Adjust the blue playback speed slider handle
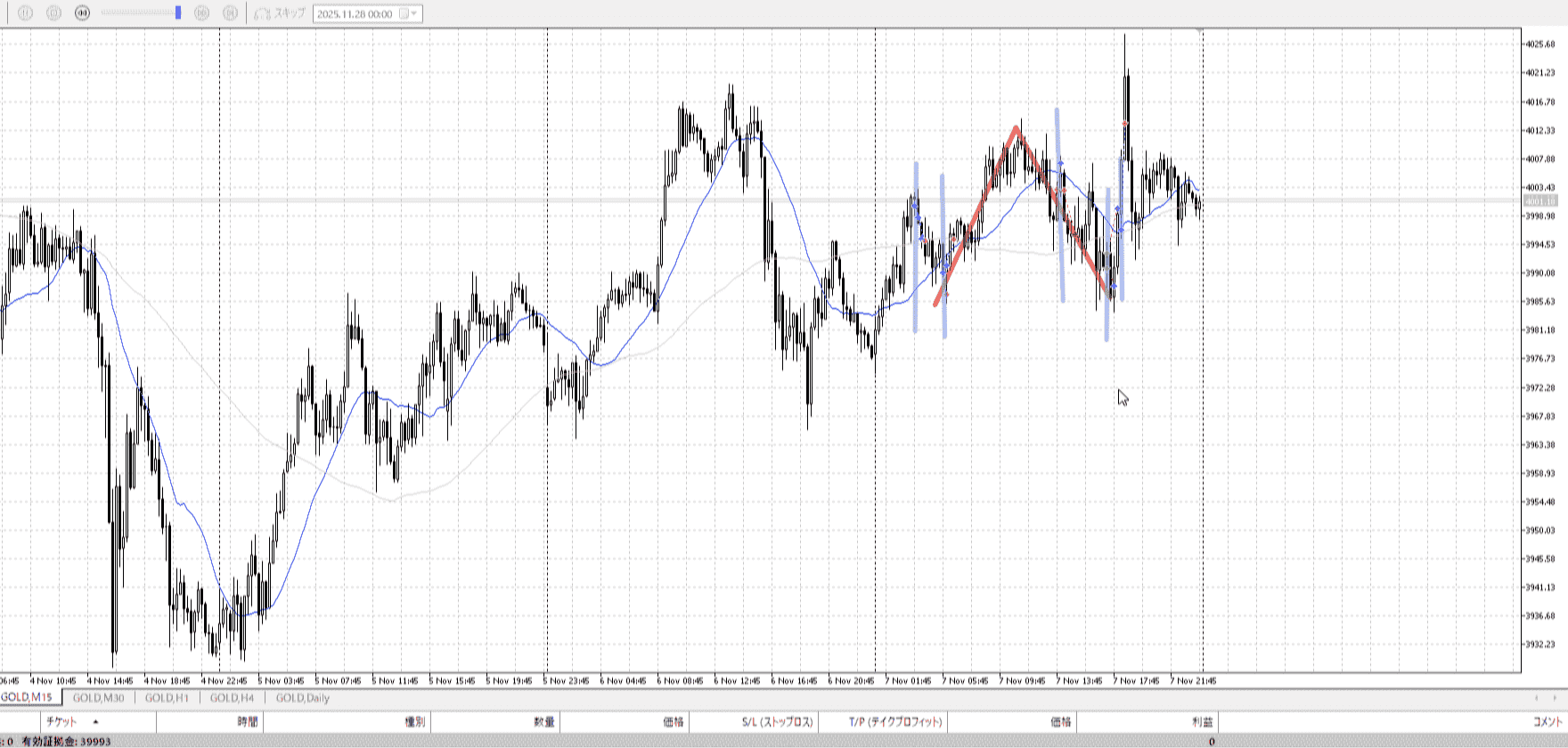Screen dimensions: 1568x748 pyautogui.click(x=178, y=12)
